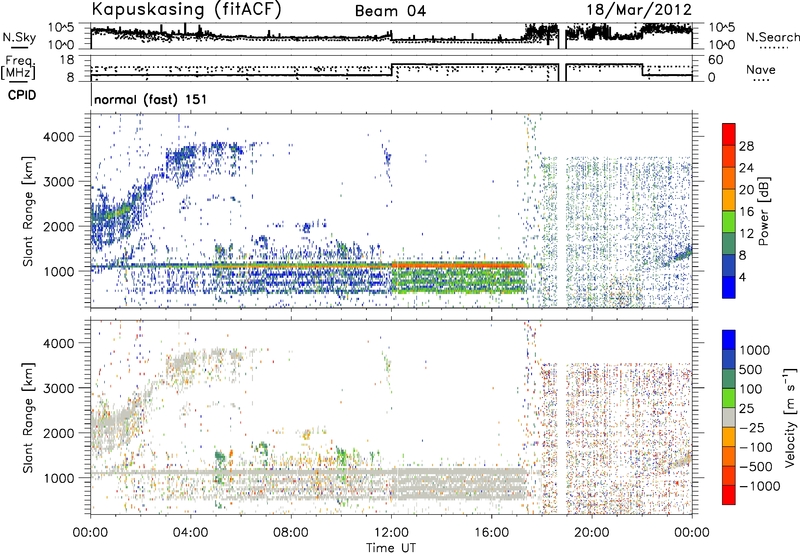Image resolution: width=800 pixels, height=554 pixels.
Task: Click the '60' Nave axis value
Action: (x=715, y=60)
